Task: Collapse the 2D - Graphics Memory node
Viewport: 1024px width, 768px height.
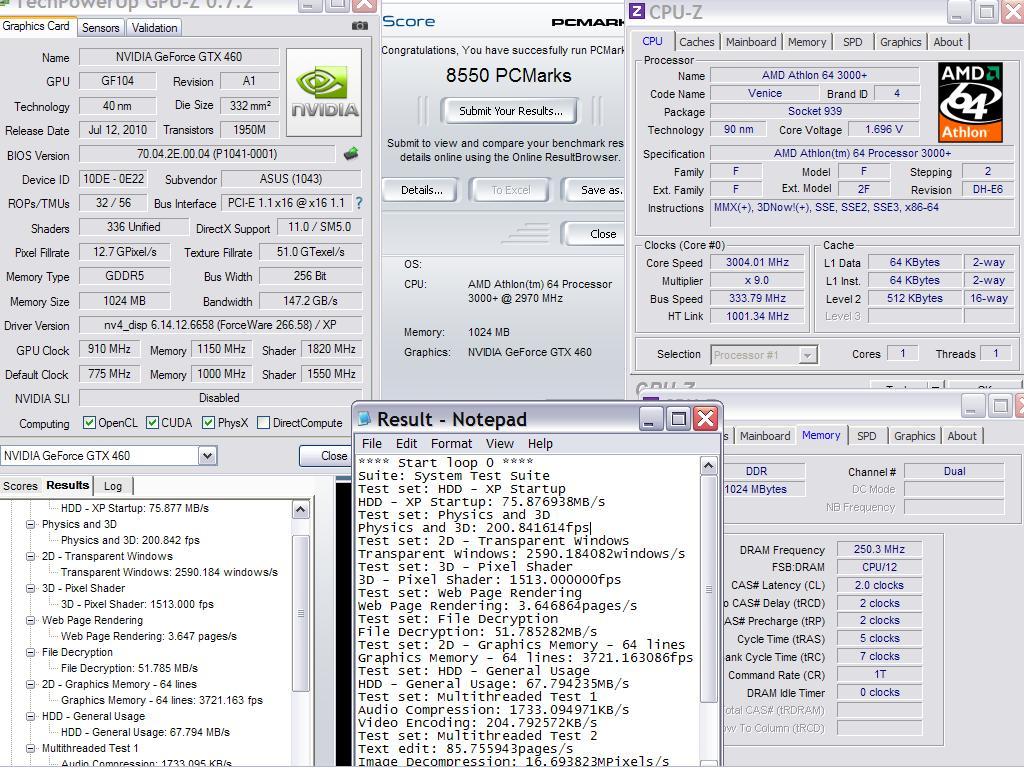Action: (x=31, y=684)
